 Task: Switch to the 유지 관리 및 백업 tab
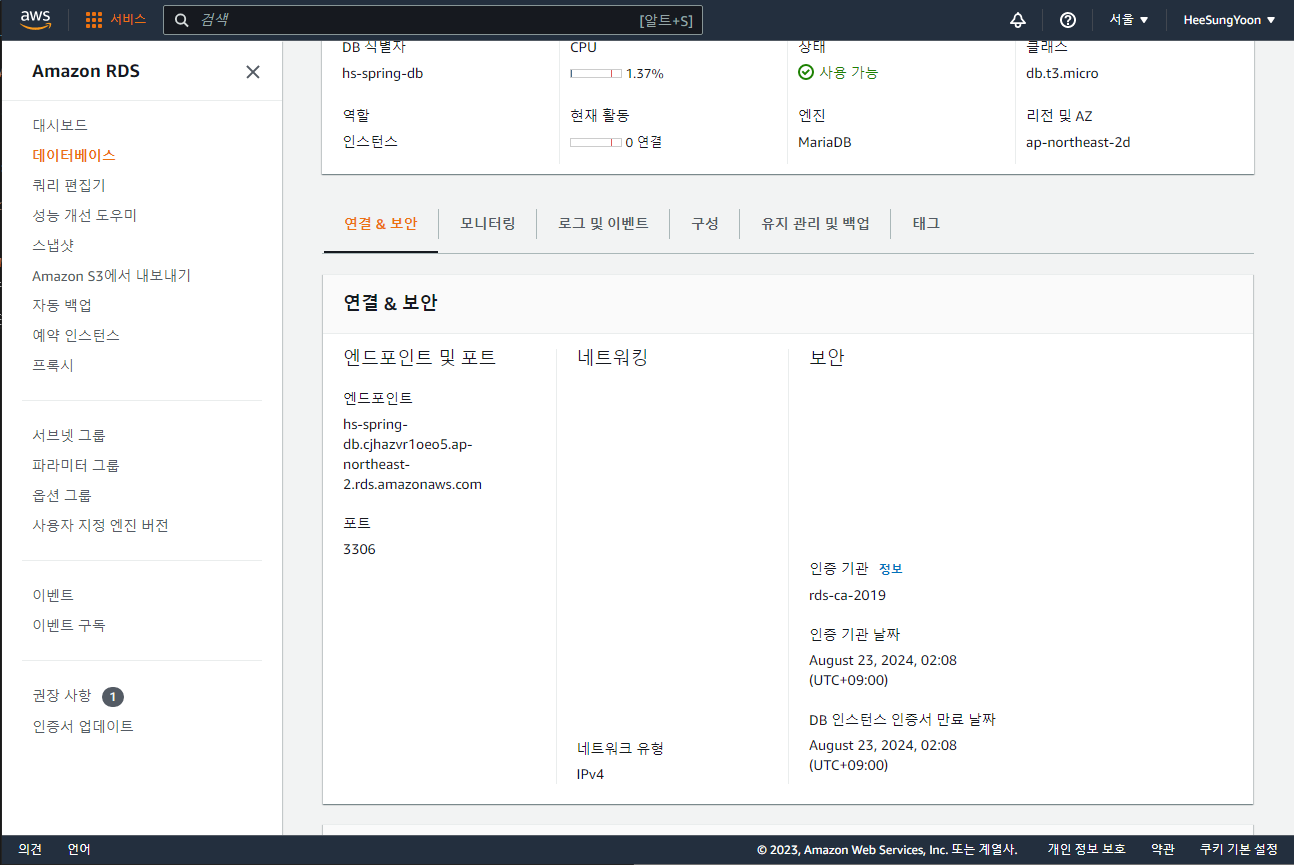coord(816,224)
